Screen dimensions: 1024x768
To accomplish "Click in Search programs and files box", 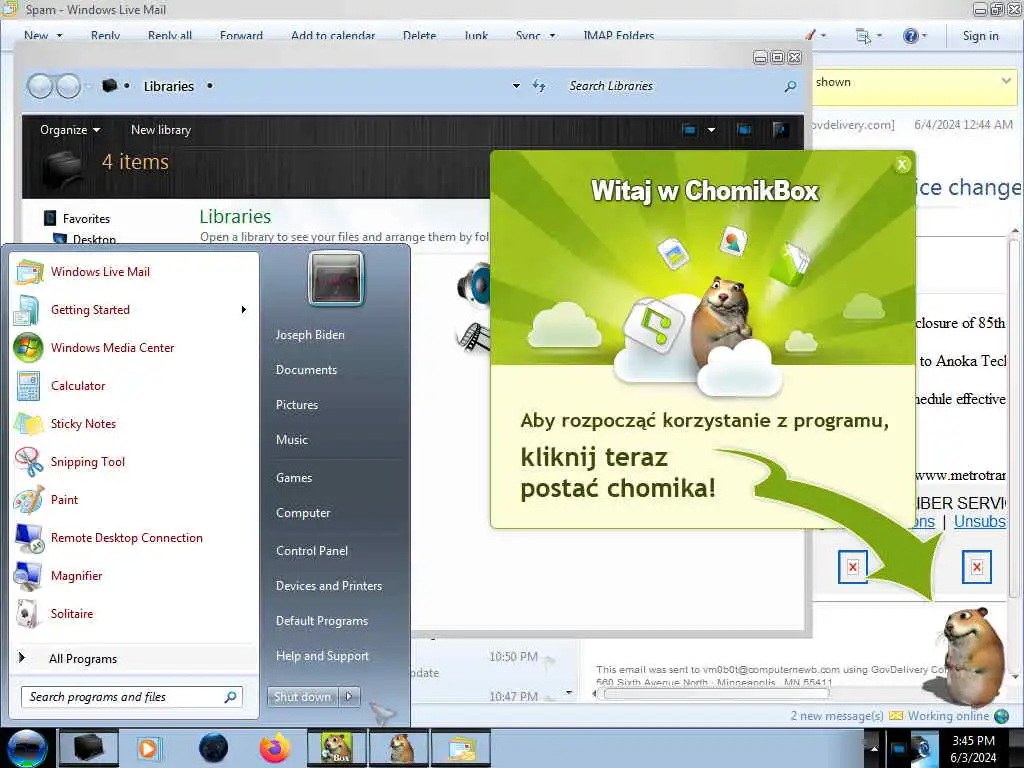I will pyautogui.click(x=132, y=697).
